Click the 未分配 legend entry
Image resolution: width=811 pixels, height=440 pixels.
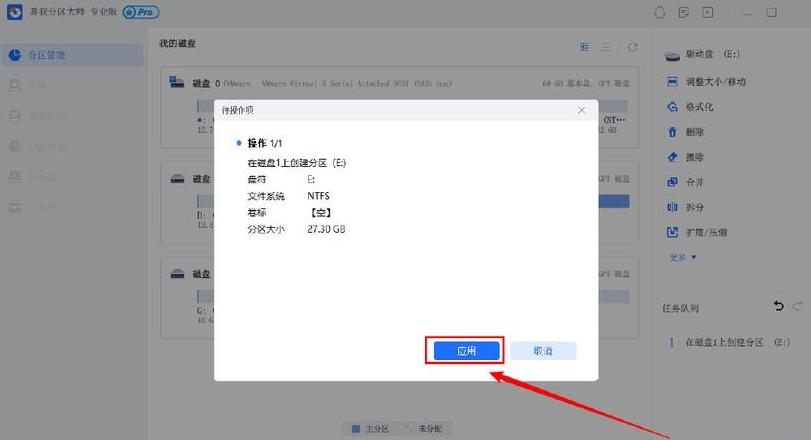(424, 429)
